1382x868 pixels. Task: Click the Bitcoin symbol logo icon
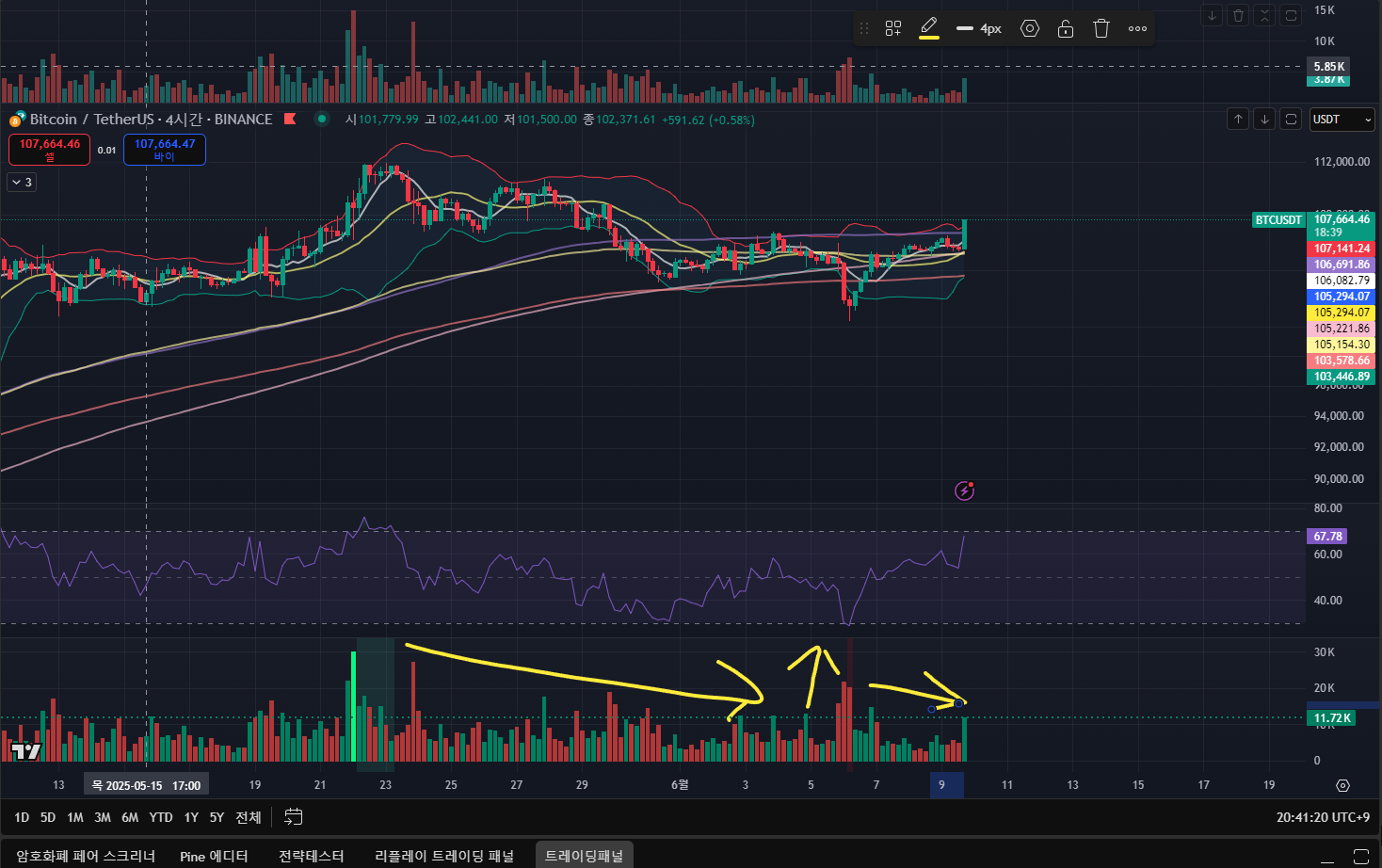pyautogui.click(x=16, y=120)
